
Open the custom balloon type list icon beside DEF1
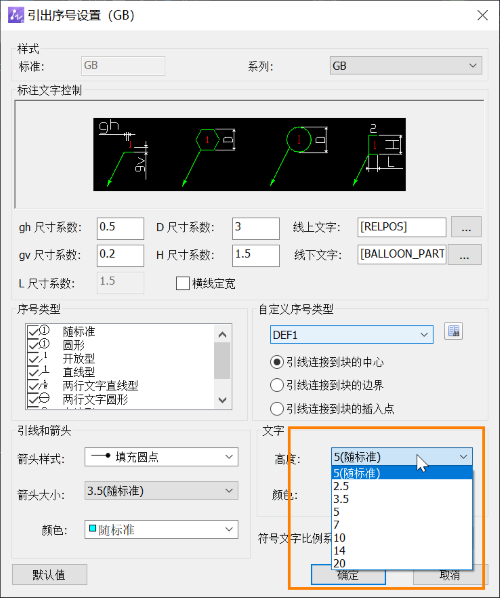pos(453,331)
